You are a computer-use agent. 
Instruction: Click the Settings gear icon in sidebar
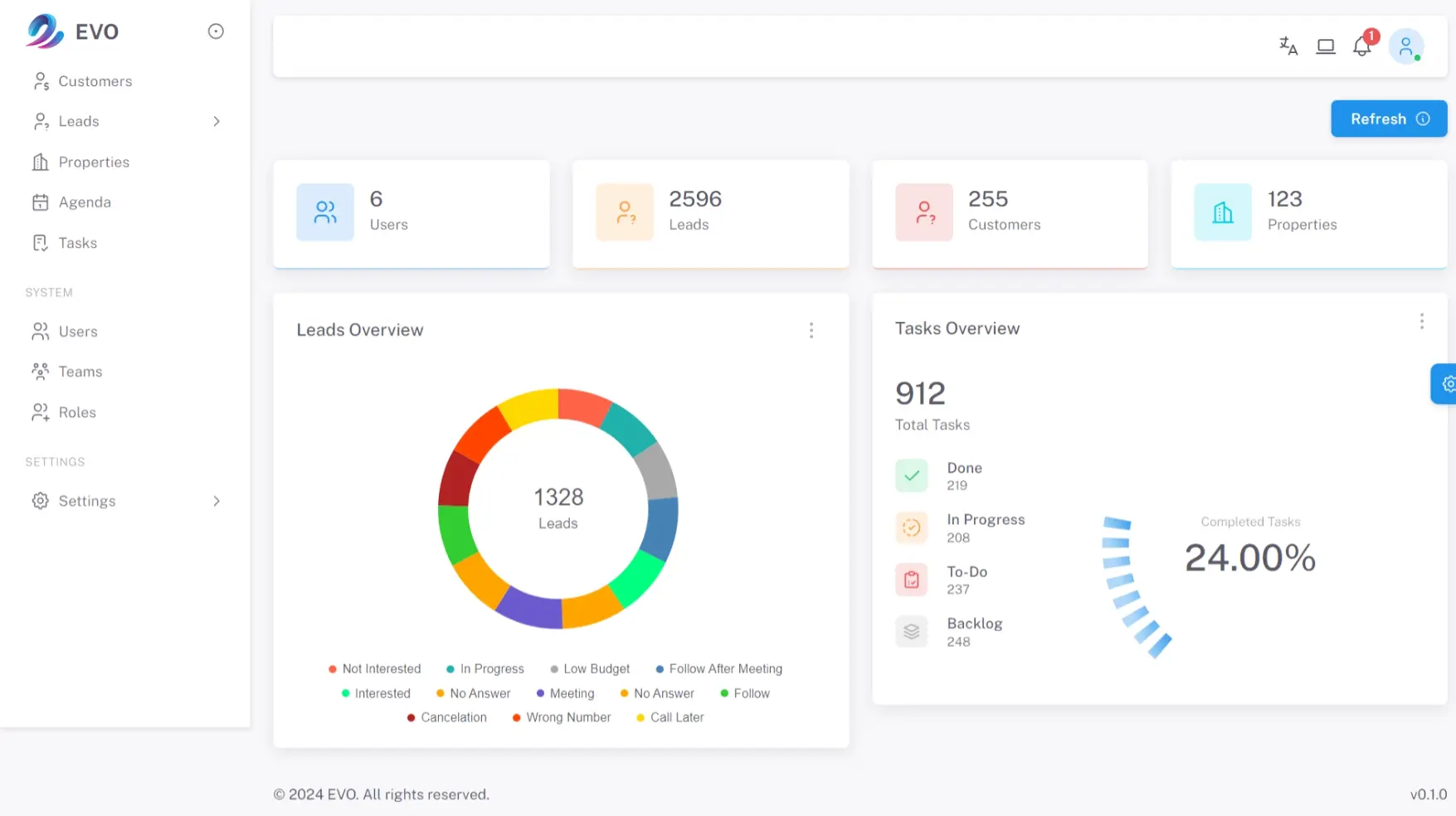click(41, 501)
